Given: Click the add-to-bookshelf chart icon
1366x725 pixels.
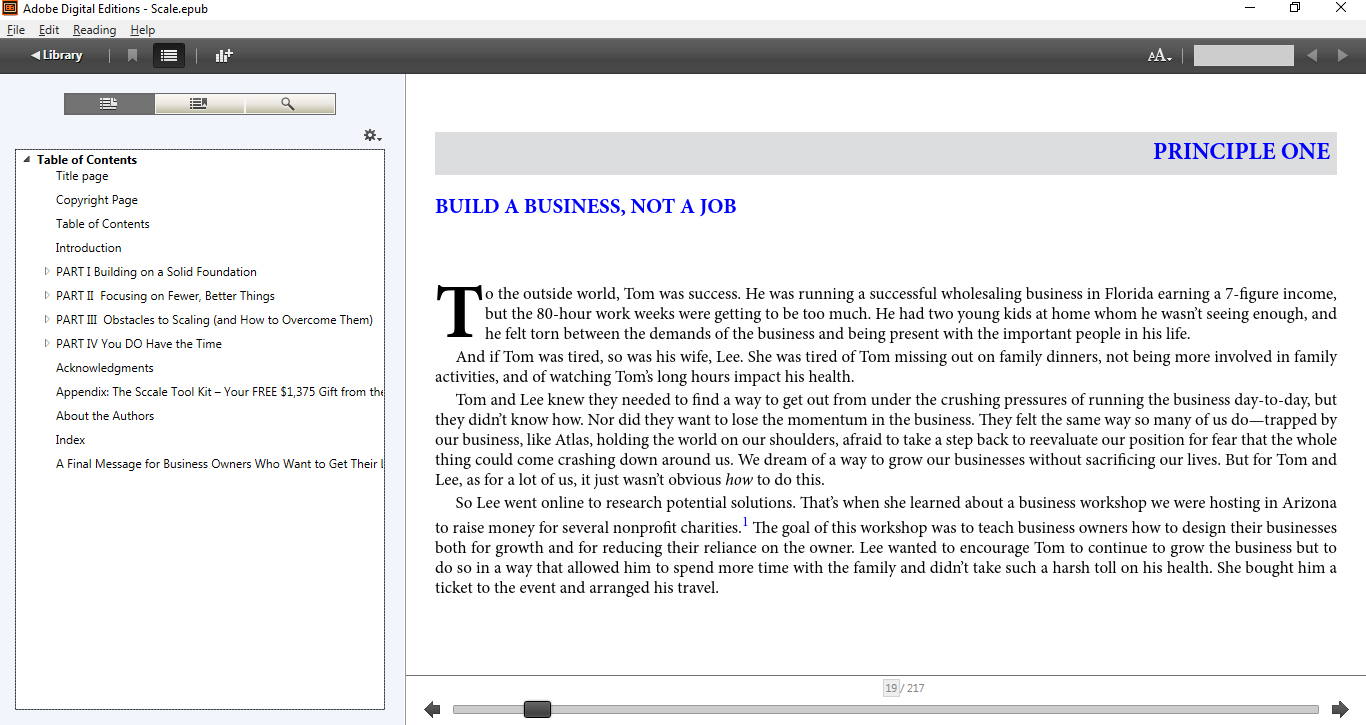Looking at the screenshot, I should (224, 55).
